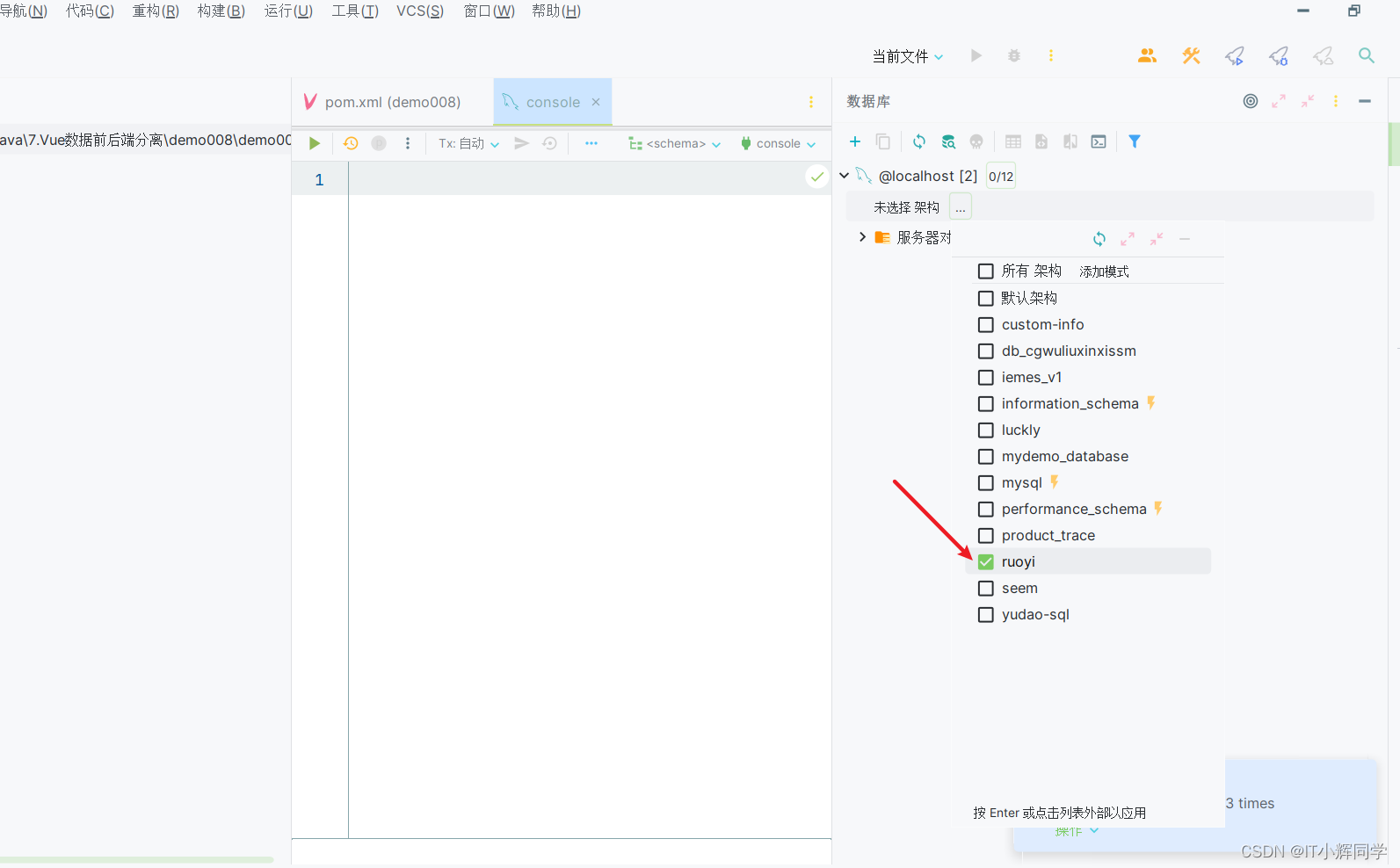1400x868 pixels.
Task: Check the performance_schema checkbox
Action: [x=986, y=510]
